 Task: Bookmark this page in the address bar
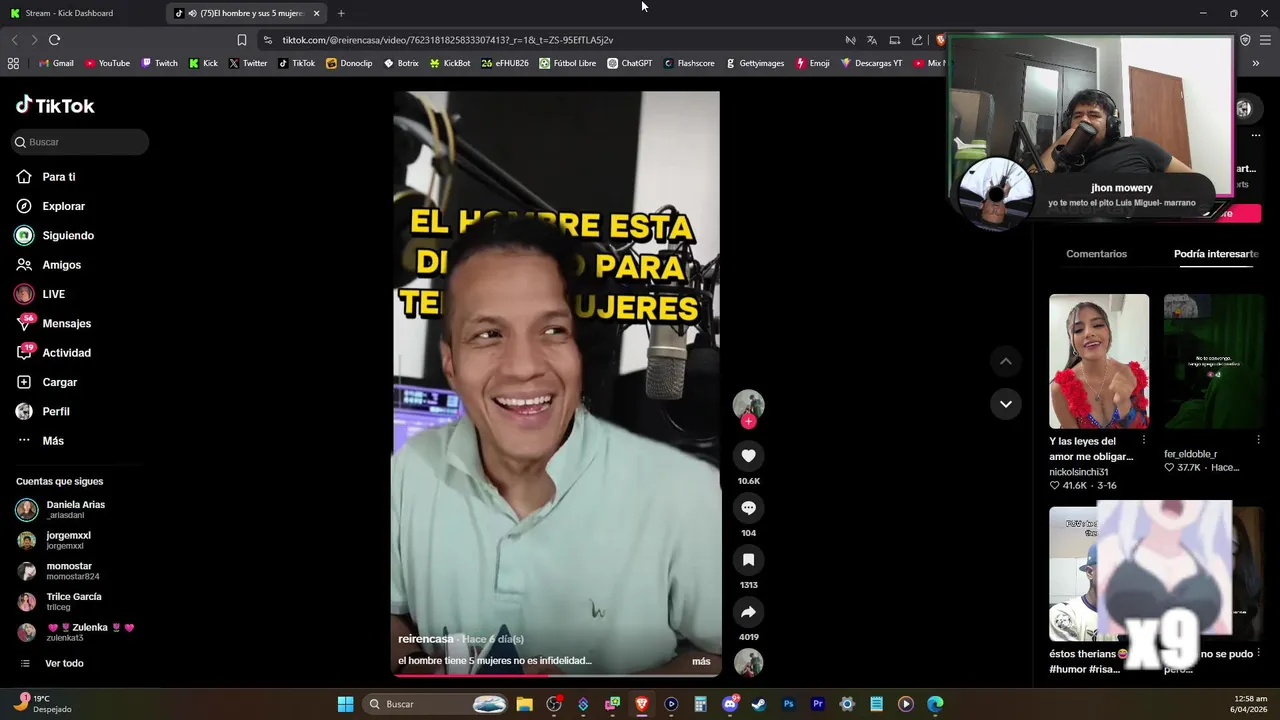pos(241,40)
